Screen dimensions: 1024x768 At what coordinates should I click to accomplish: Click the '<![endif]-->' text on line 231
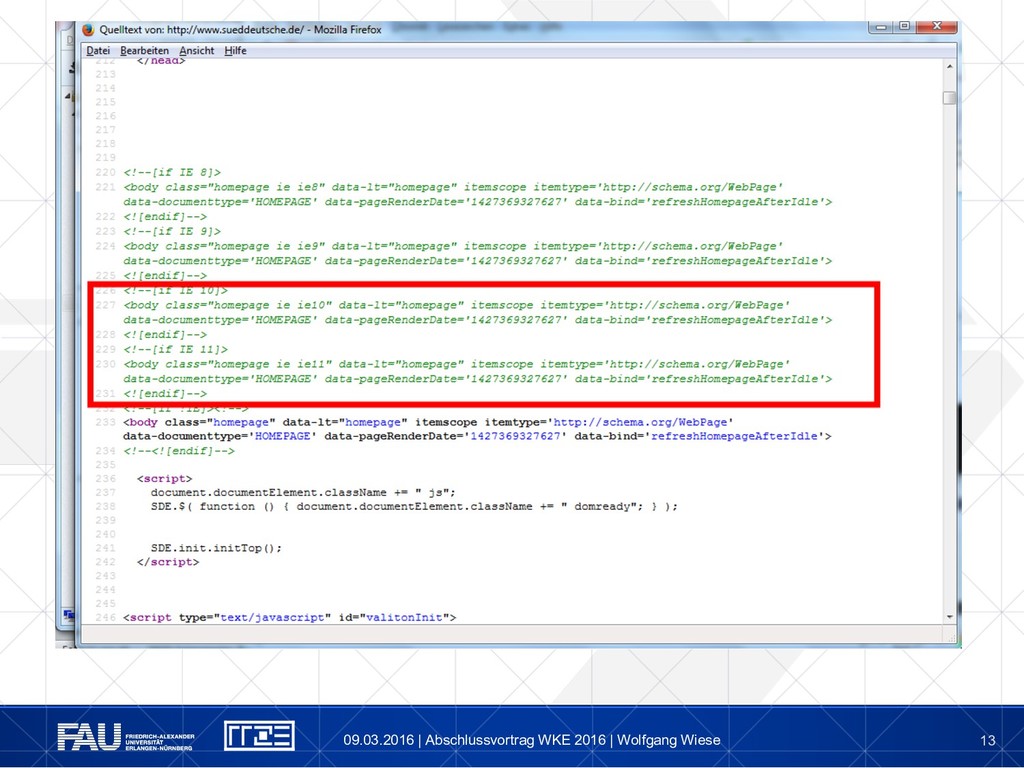(165, 394)
